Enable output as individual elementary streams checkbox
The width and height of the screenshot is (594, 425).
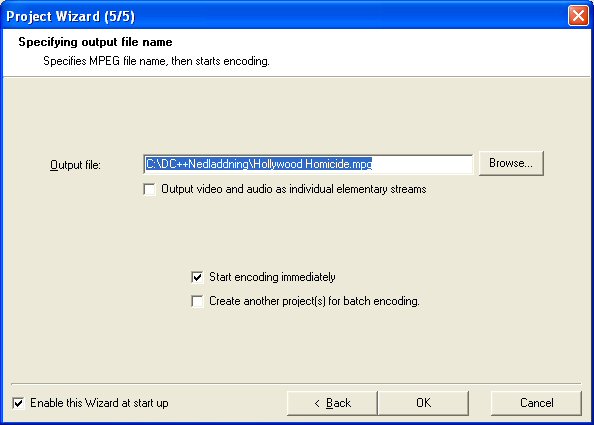[x=150, y=189]
